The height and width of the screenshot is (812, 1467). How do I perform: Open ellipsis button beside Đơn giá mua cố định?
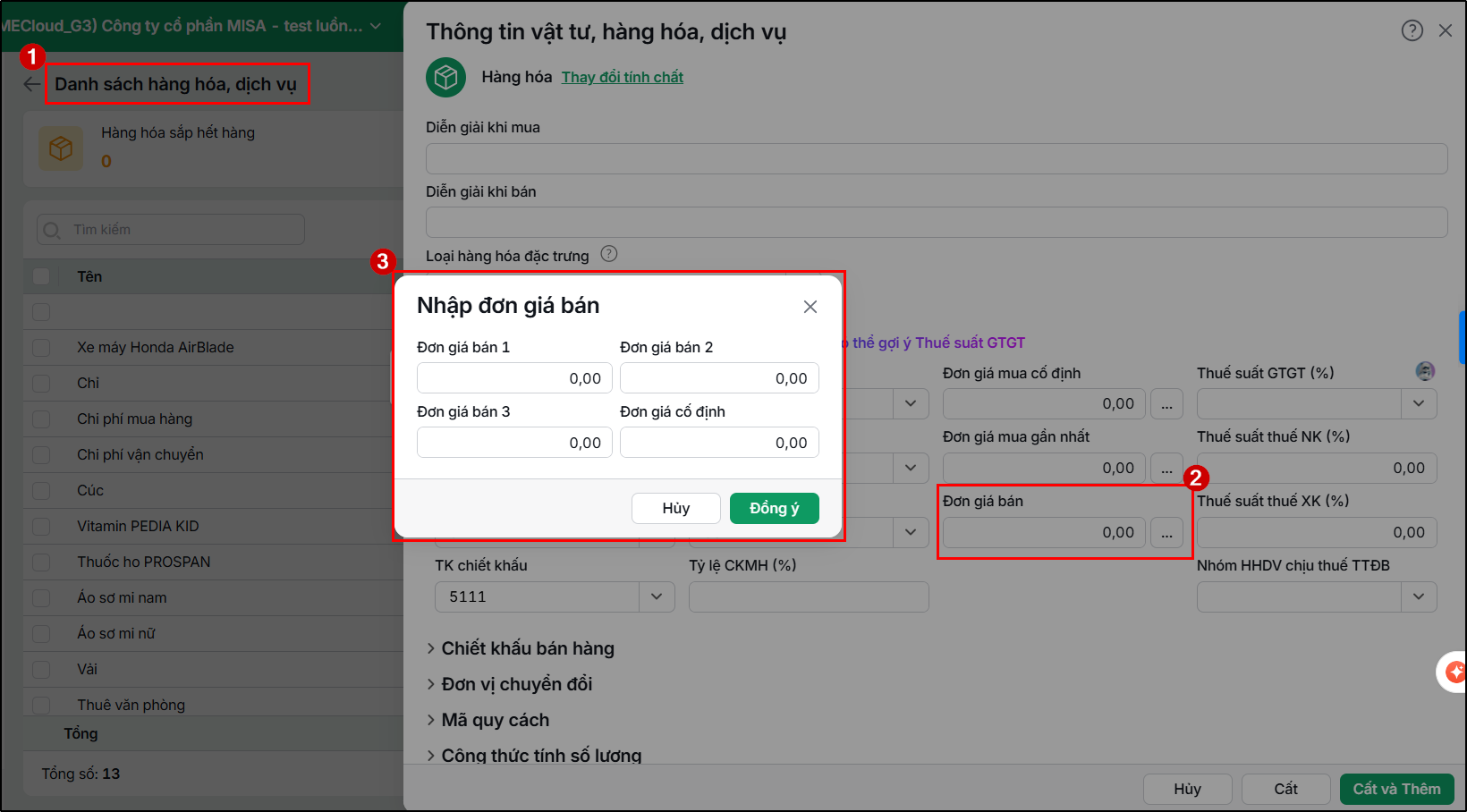1166,404
